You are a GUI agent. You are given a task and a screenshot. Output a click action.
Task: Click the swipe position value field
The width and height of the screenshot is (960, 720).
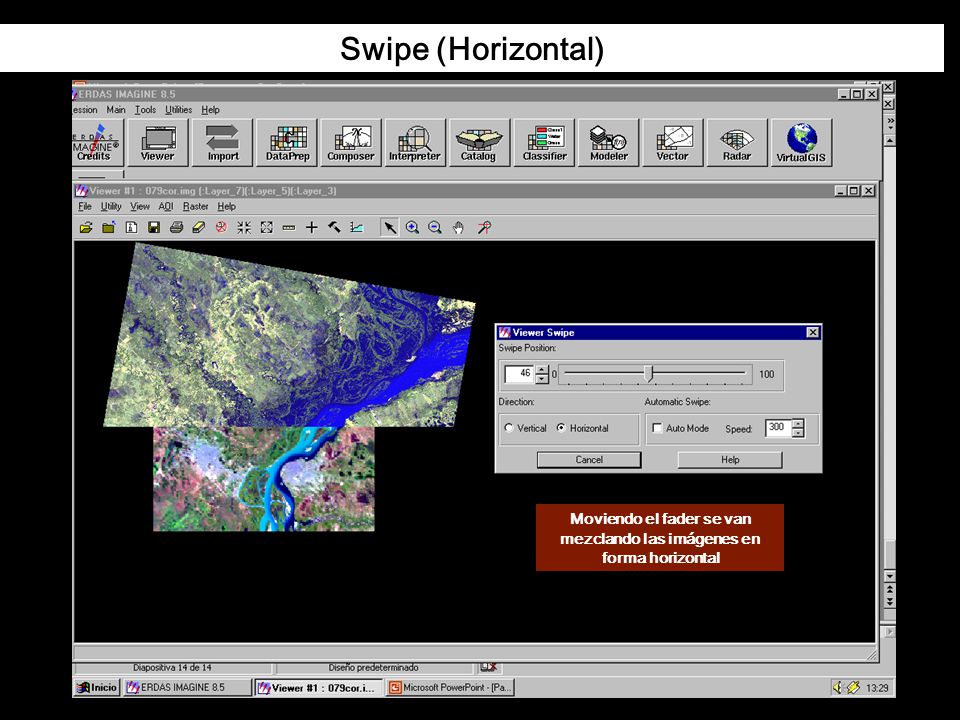coord(519,373)
